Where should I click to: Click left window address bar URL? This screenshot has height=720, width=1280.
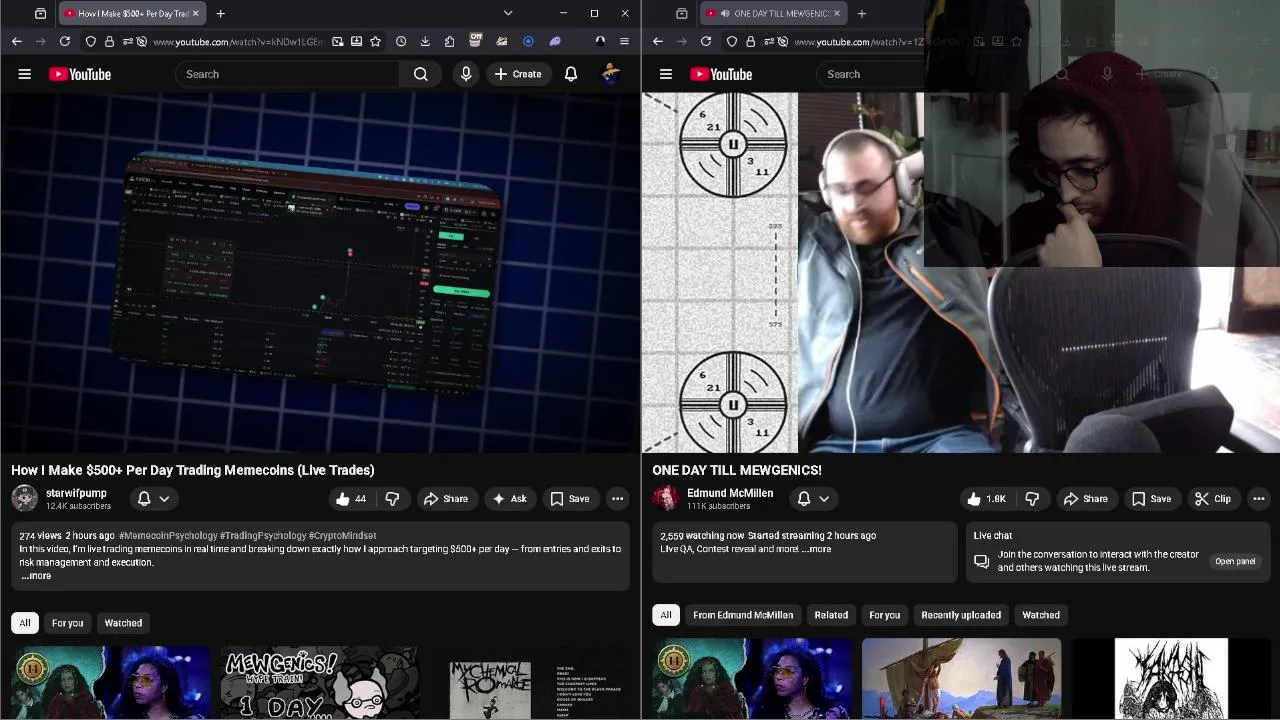pos(238,41)
